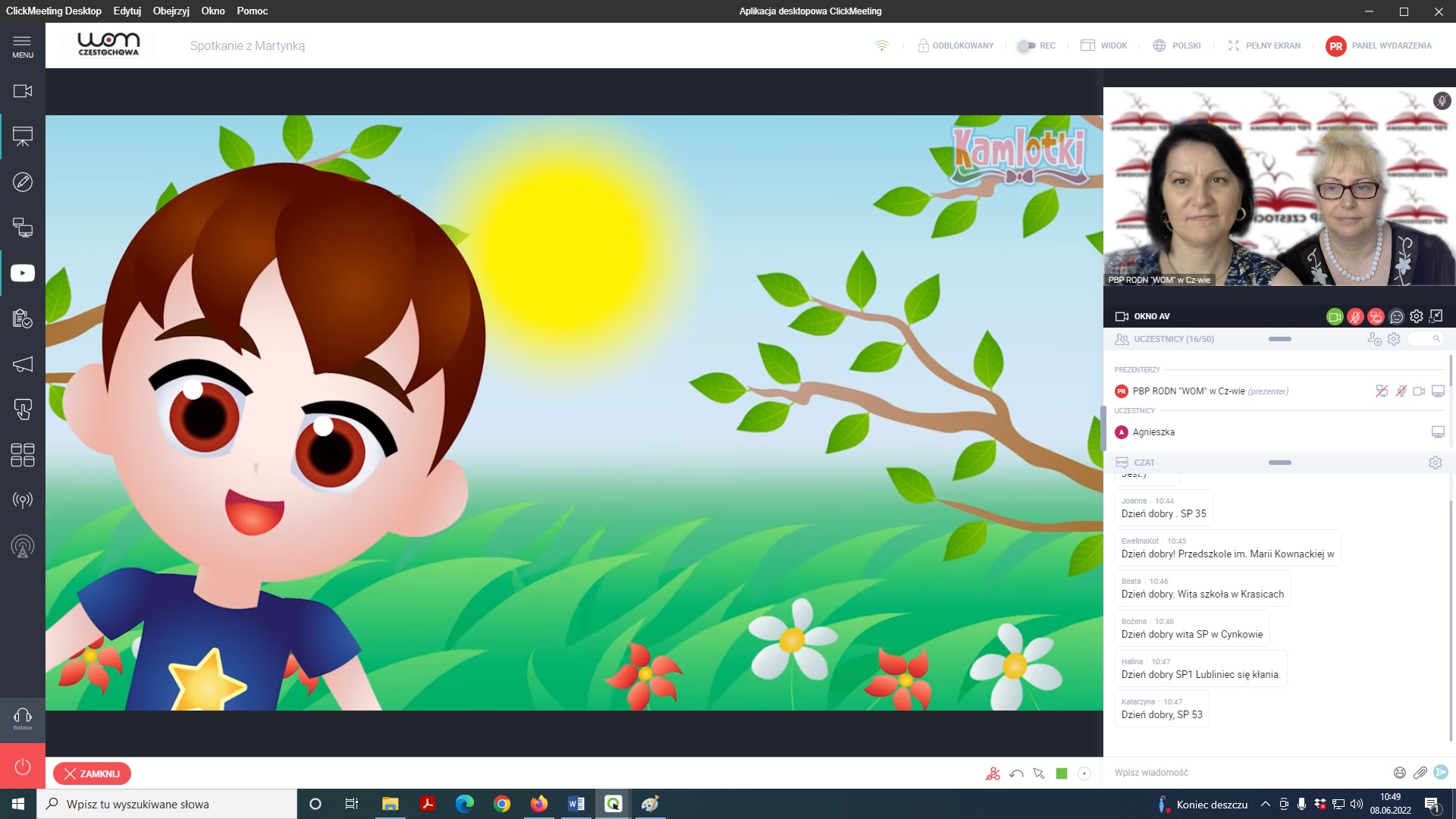Toggle the green camera button in OKNO AV
The image size is (1456, 819).
point(1335,317)
